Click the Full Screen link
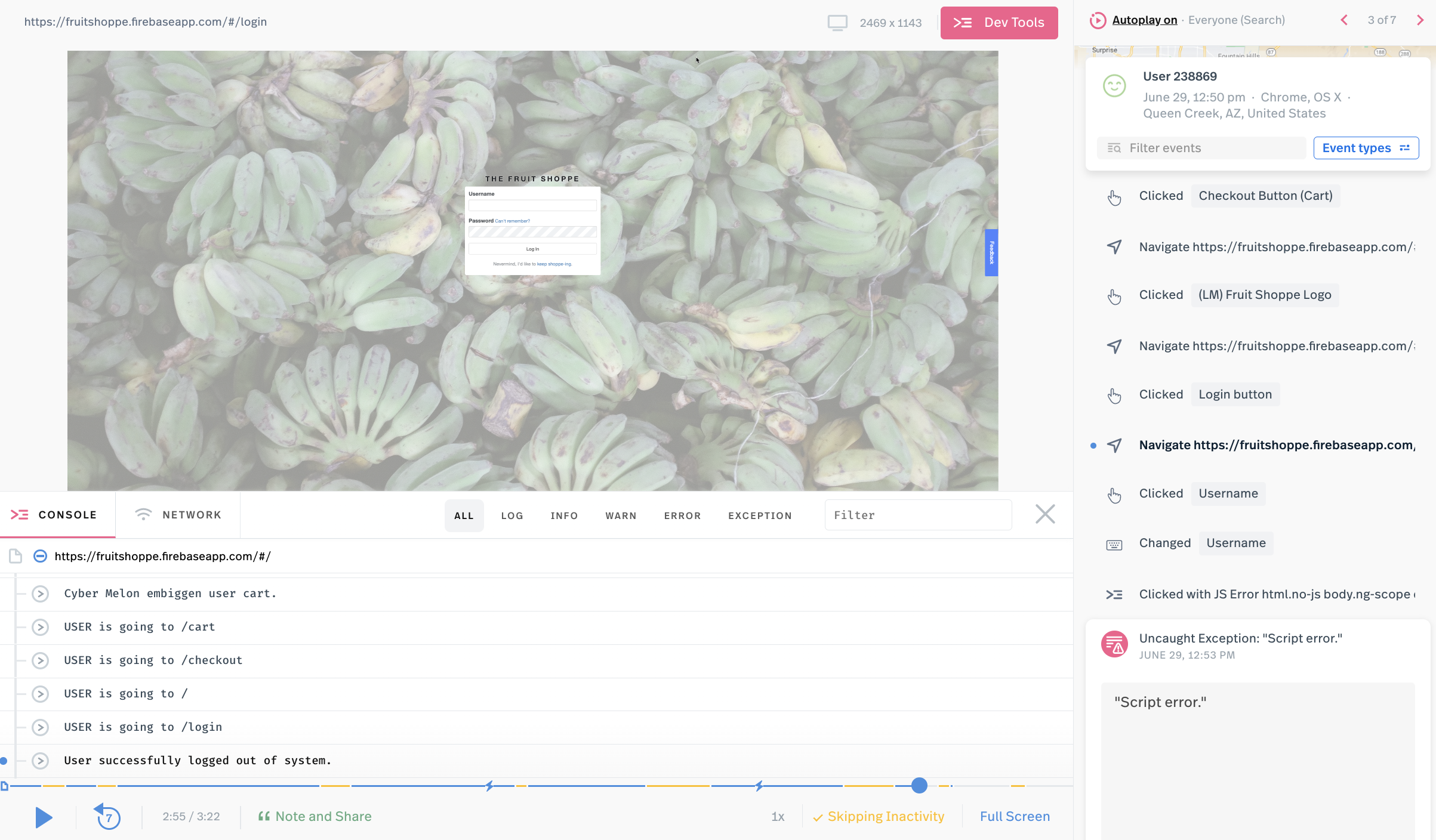1436x840 pixels. (x=1014, y=816)
